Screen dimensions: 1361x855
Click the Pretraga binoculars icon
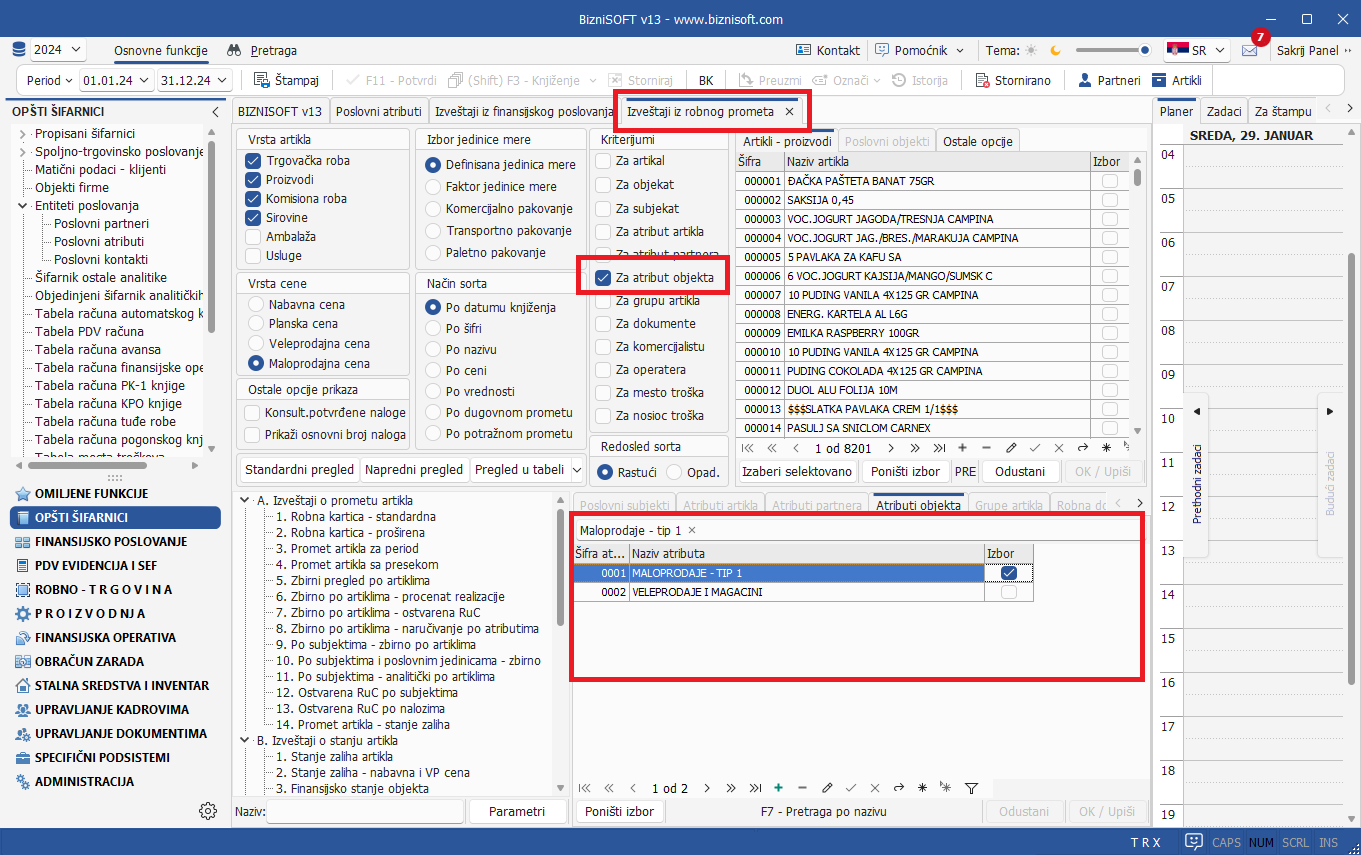click(234, 50)
